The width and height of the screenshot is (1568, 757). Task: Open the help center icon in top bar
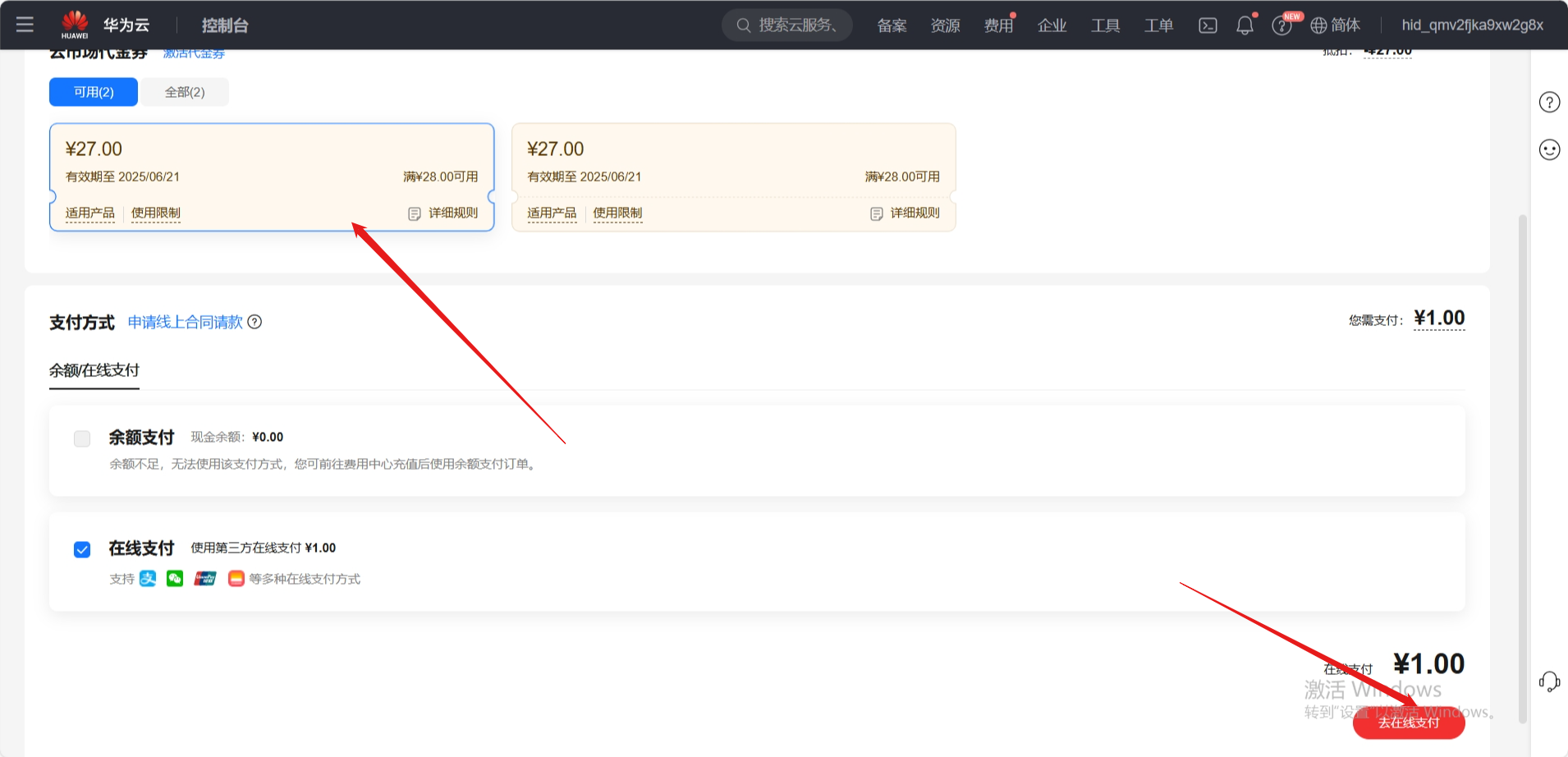pyautogui.click(x=1281, y=25)
